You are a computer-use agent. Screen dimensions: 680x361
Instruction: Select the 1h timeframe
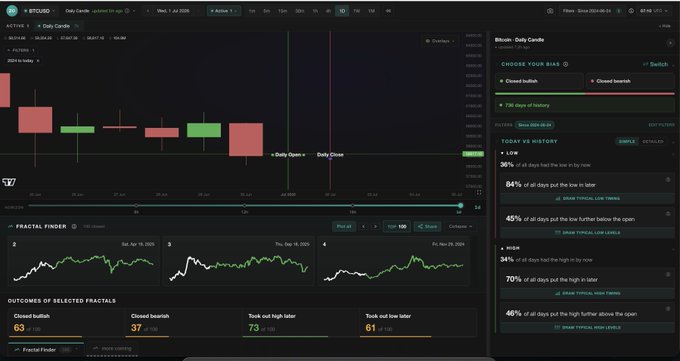[x=315, y=11]
